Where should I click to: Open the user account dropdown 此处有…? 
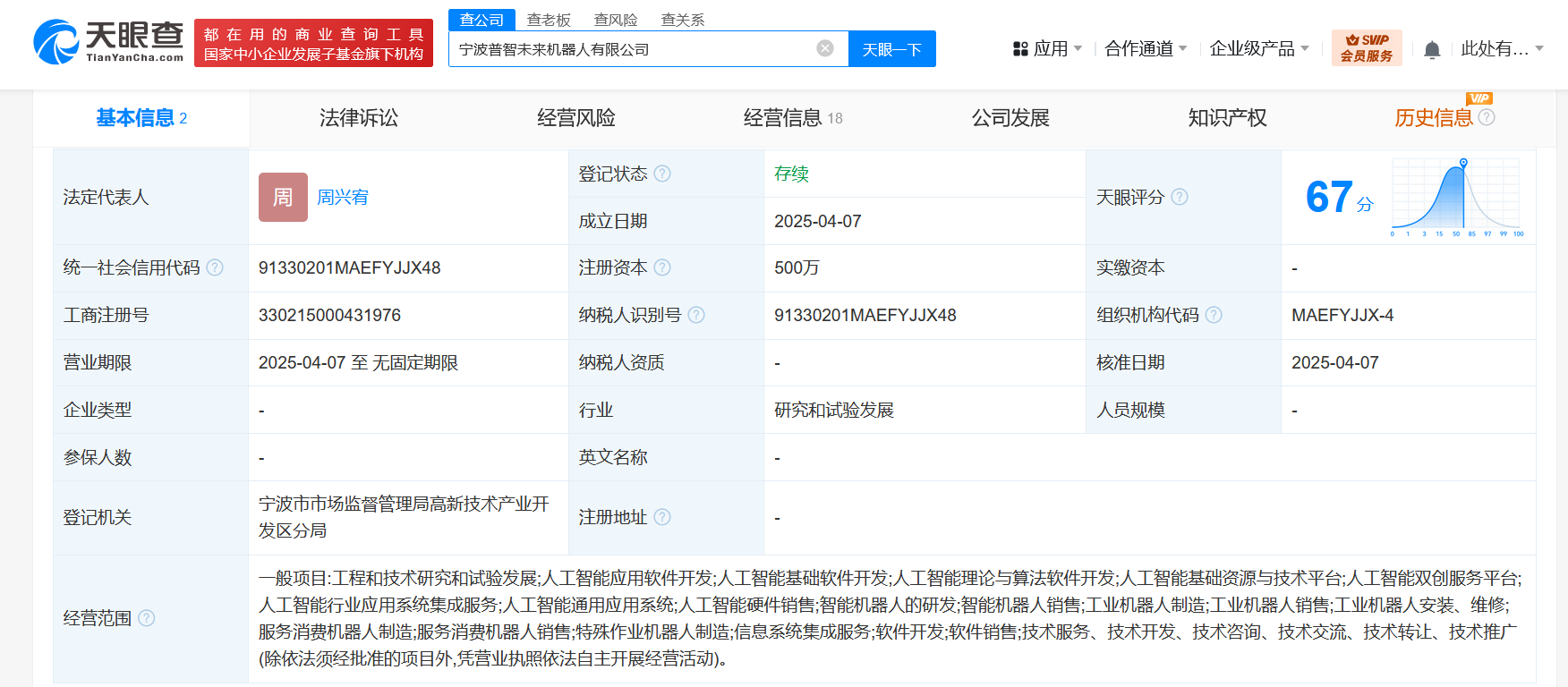pyautogui.click(x=1501, y=49)
